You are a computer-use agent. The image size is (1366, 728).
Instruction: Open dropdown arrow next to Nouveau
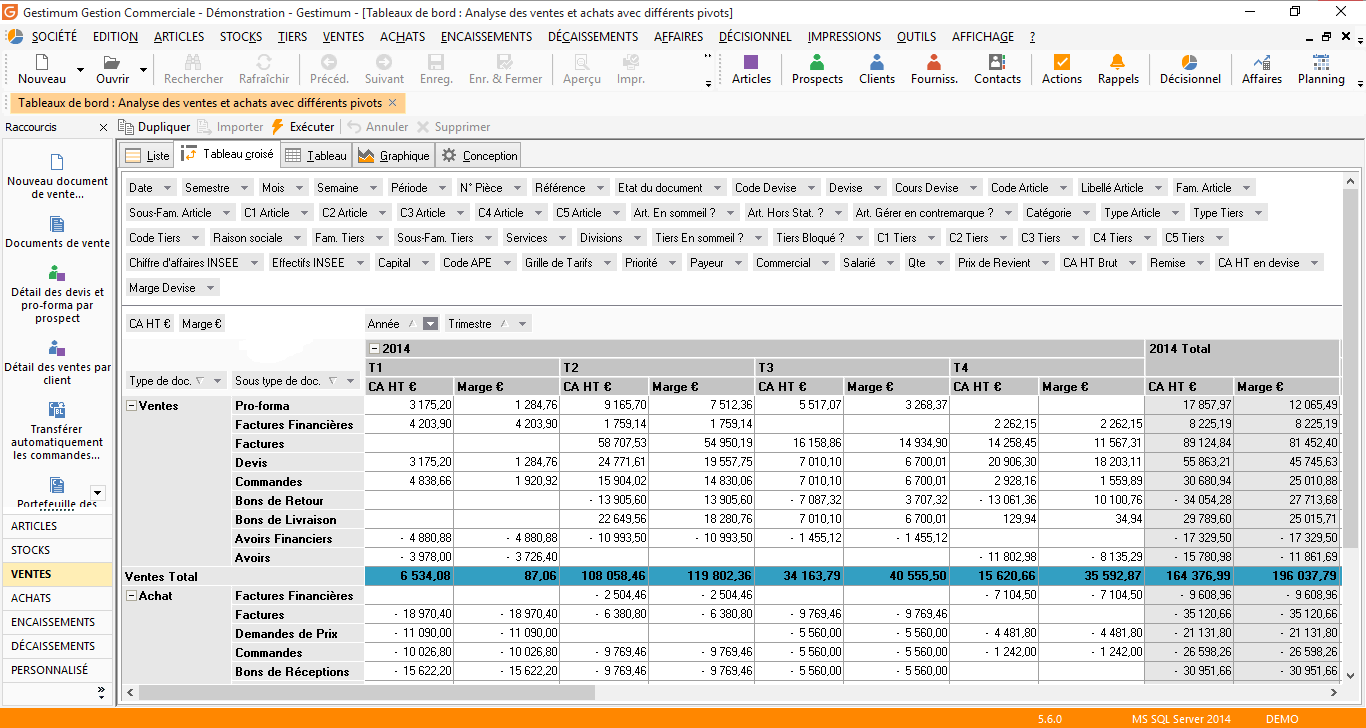pos(79,71)
